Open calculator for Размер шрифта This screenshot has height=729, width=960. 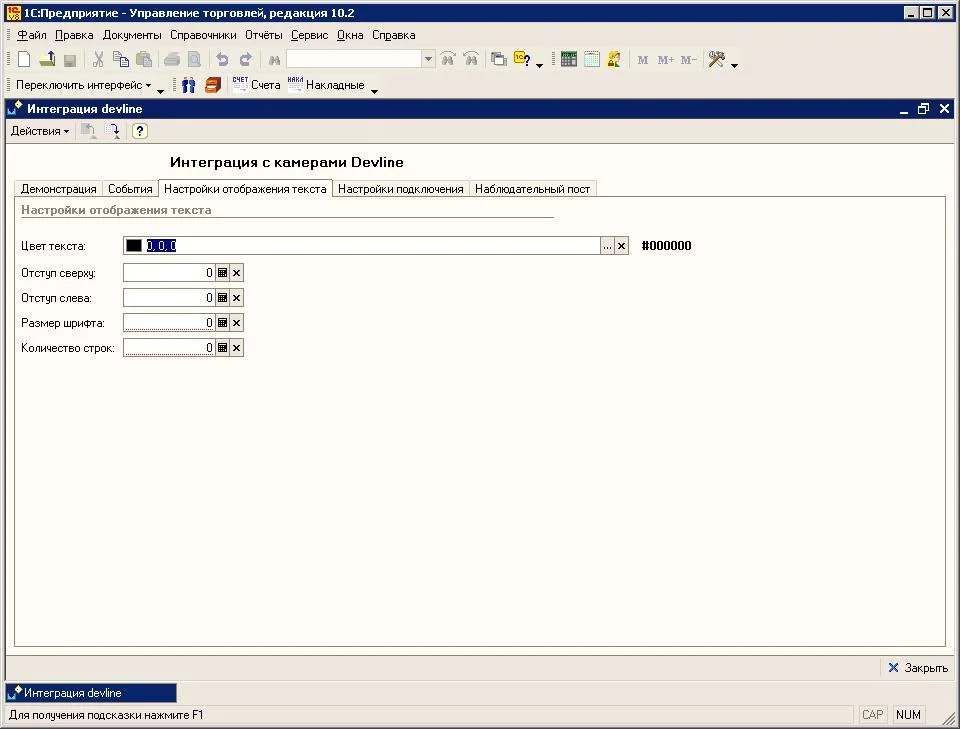coord(222,323)
